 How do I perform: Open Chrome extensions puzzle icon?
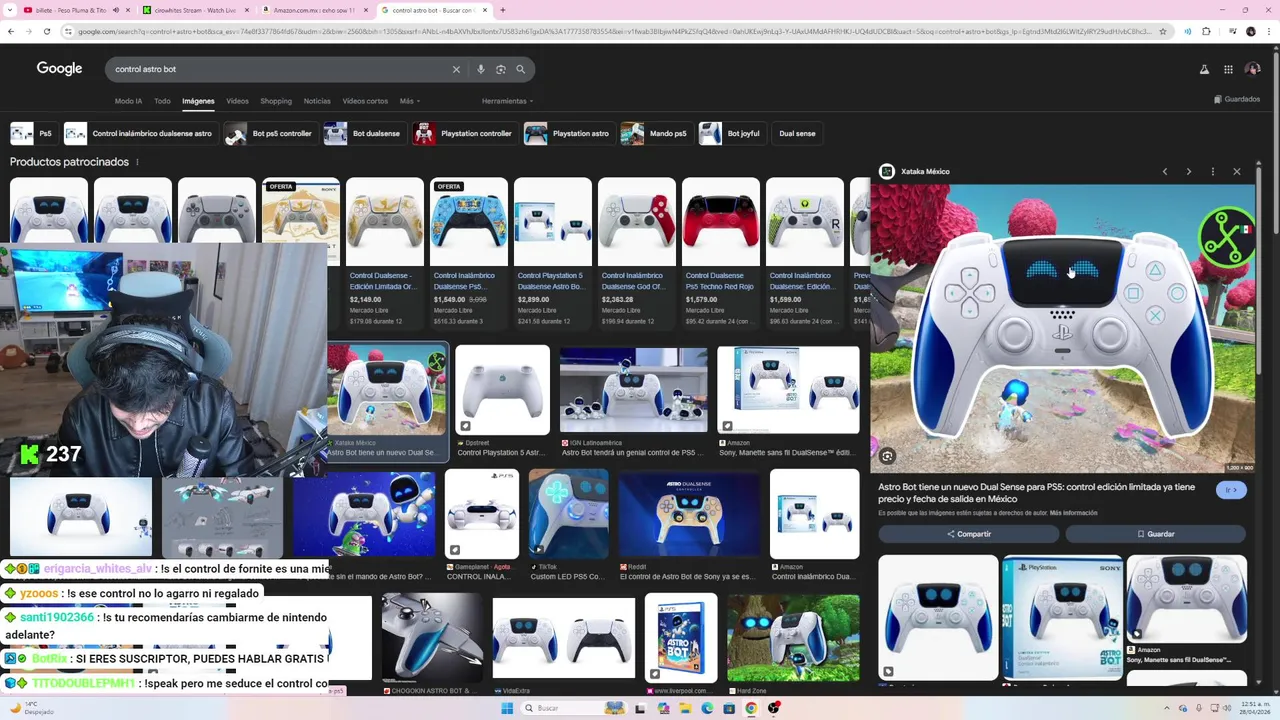coord(1206,31)
